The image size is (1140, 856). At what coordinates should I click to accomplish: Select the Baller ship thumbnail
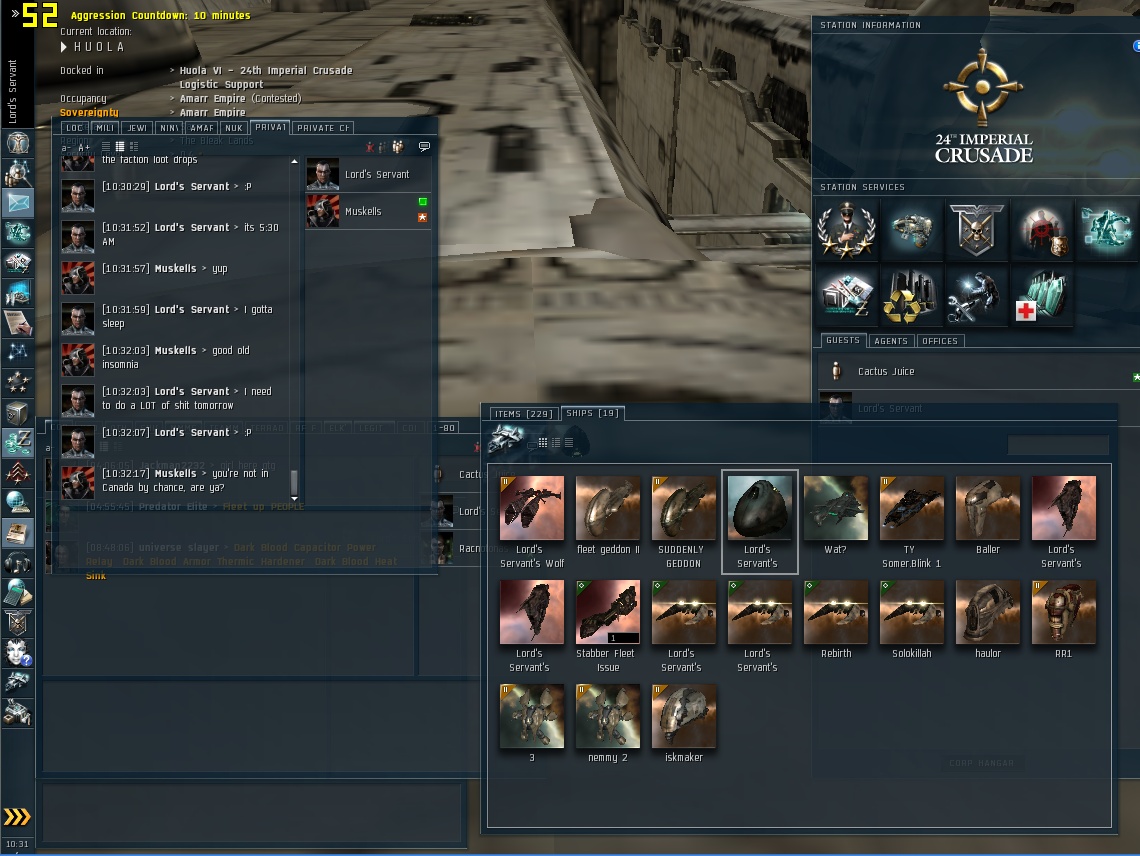[987, 508]
